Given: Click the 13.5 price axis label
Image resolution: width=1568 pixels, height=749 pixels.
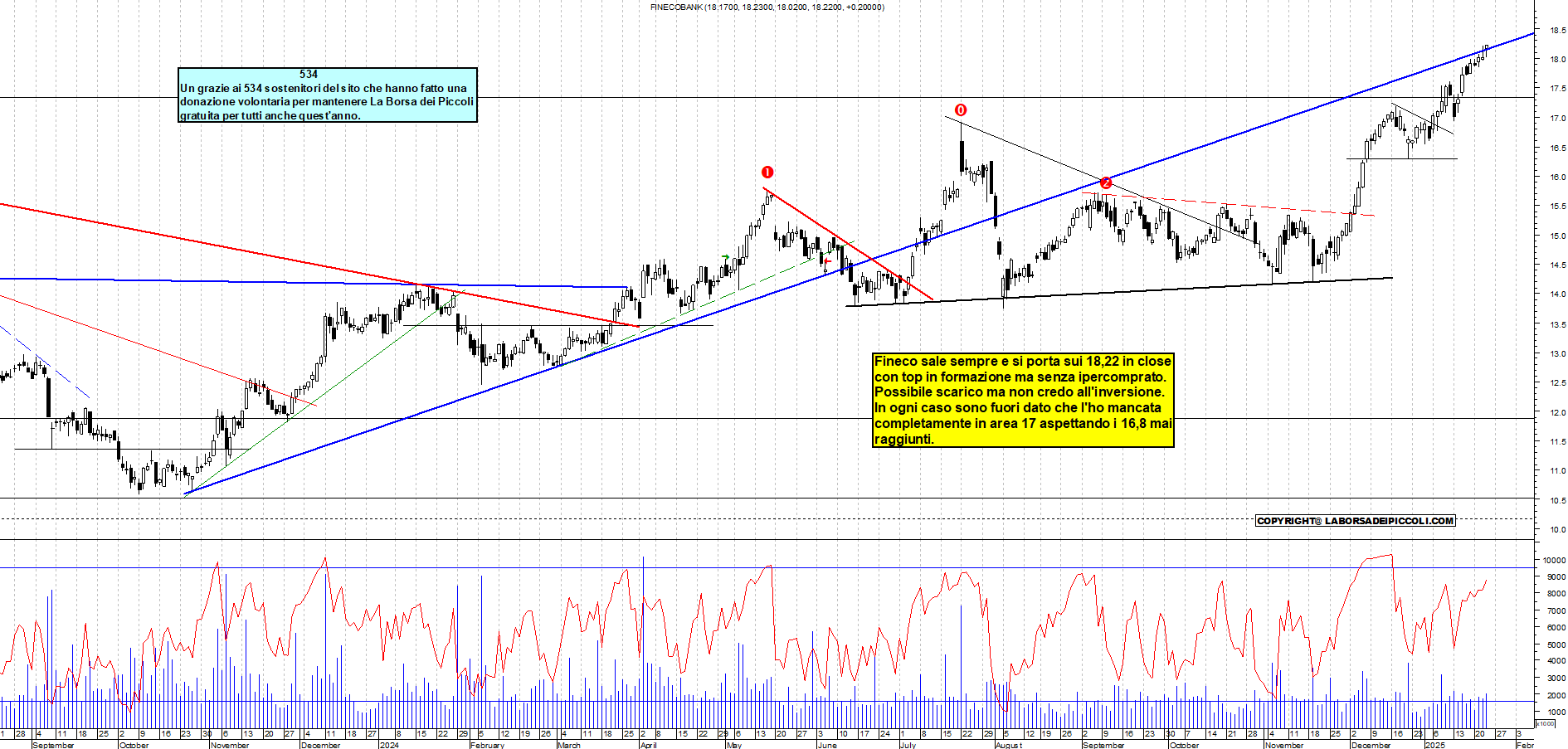Looking at the screenshot, I should tap(1558, 325).
